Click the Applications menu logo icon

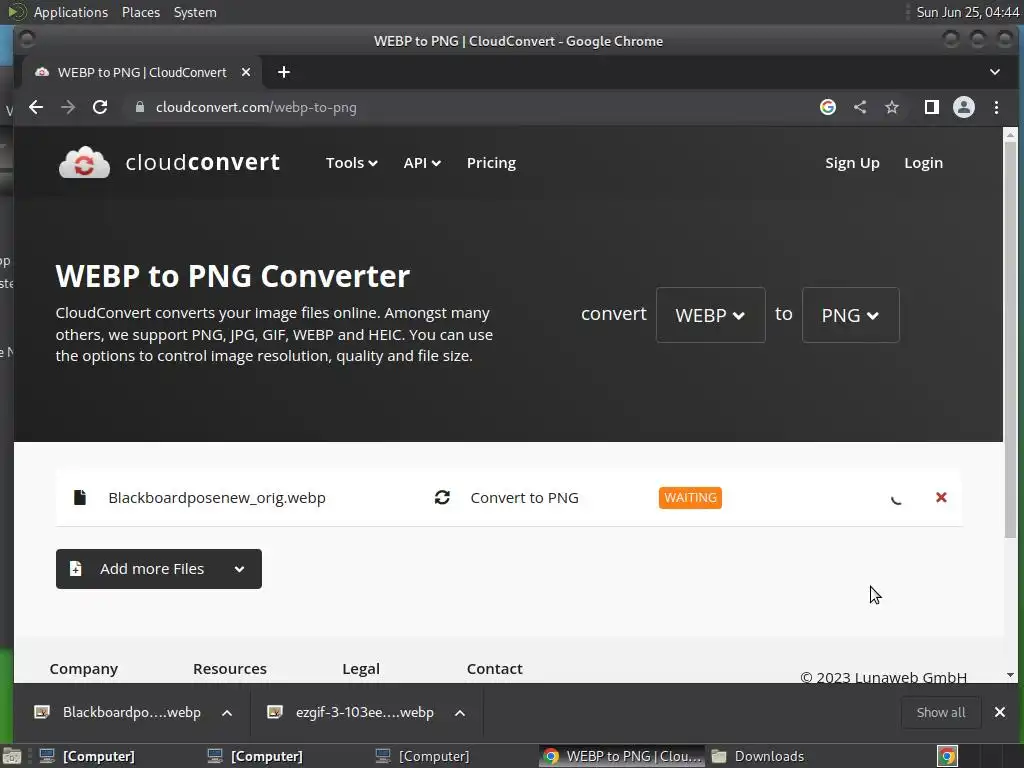[17, 12]
